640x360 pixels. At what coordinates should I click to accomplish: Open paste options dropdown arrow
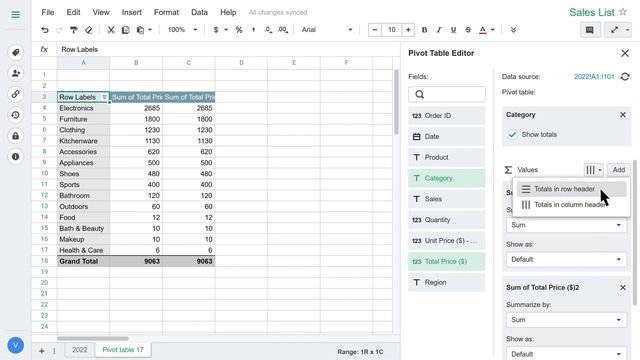pos(150,30)
